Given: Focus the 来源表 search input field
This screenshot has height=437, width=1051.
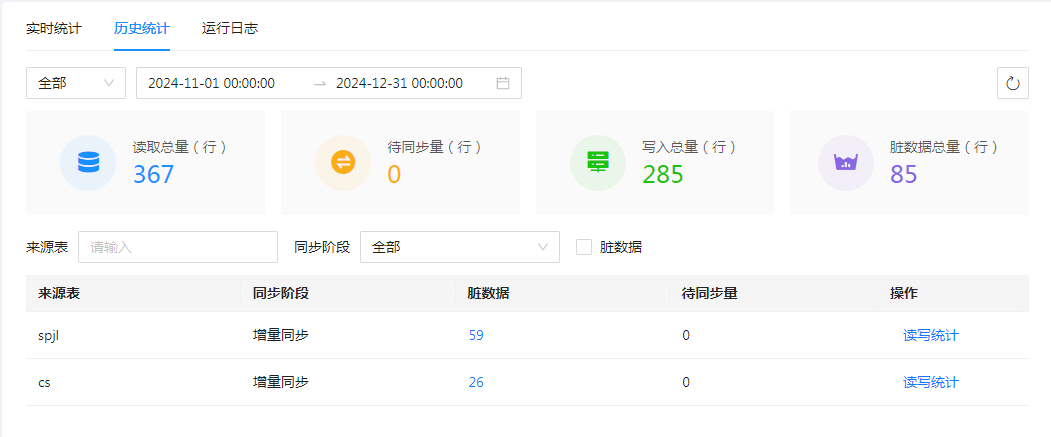Looking at the screenshot, I should (178, 247).
